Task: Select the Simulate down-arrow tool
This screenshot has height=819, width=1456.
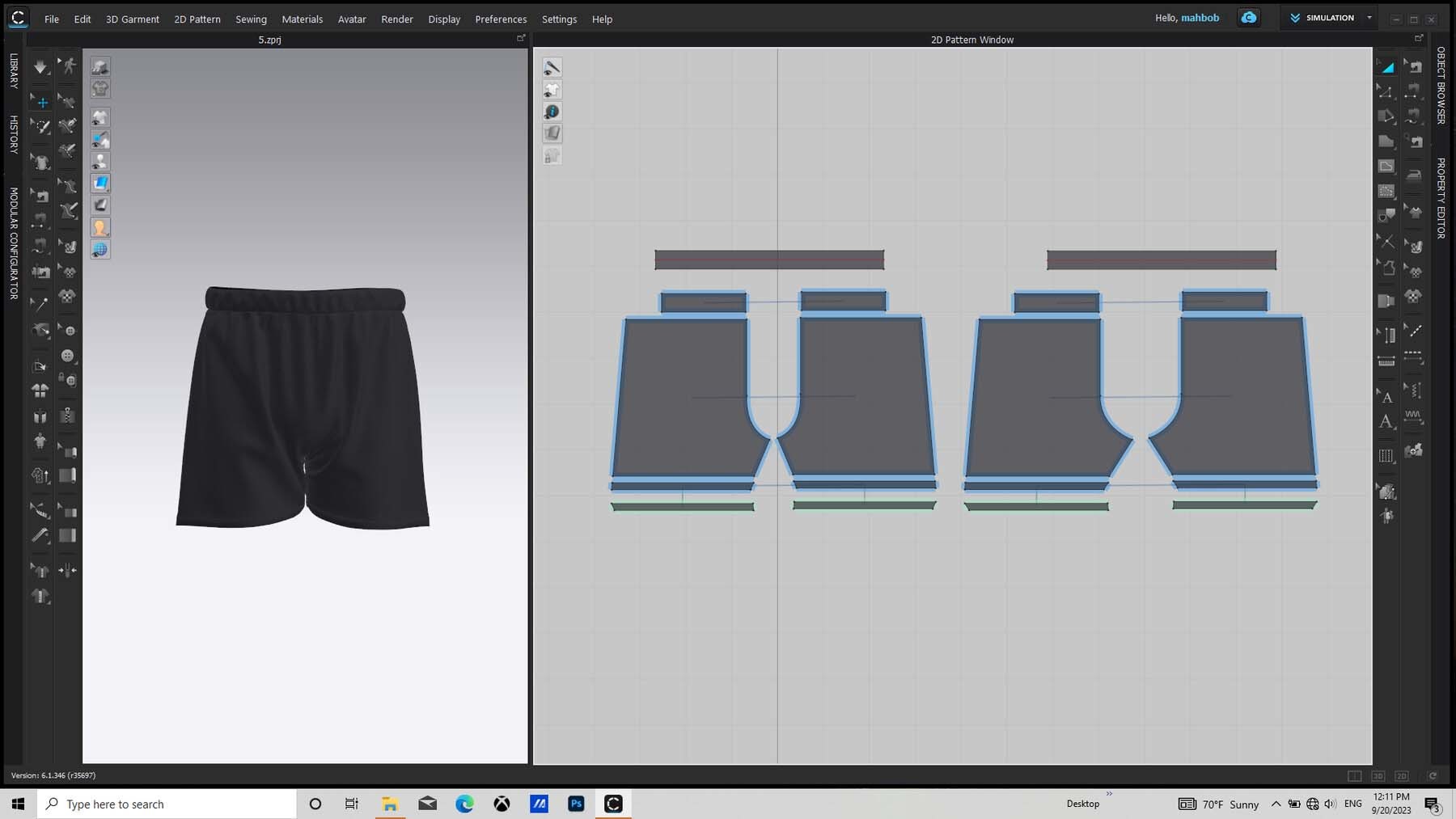Action: point(40,67)
